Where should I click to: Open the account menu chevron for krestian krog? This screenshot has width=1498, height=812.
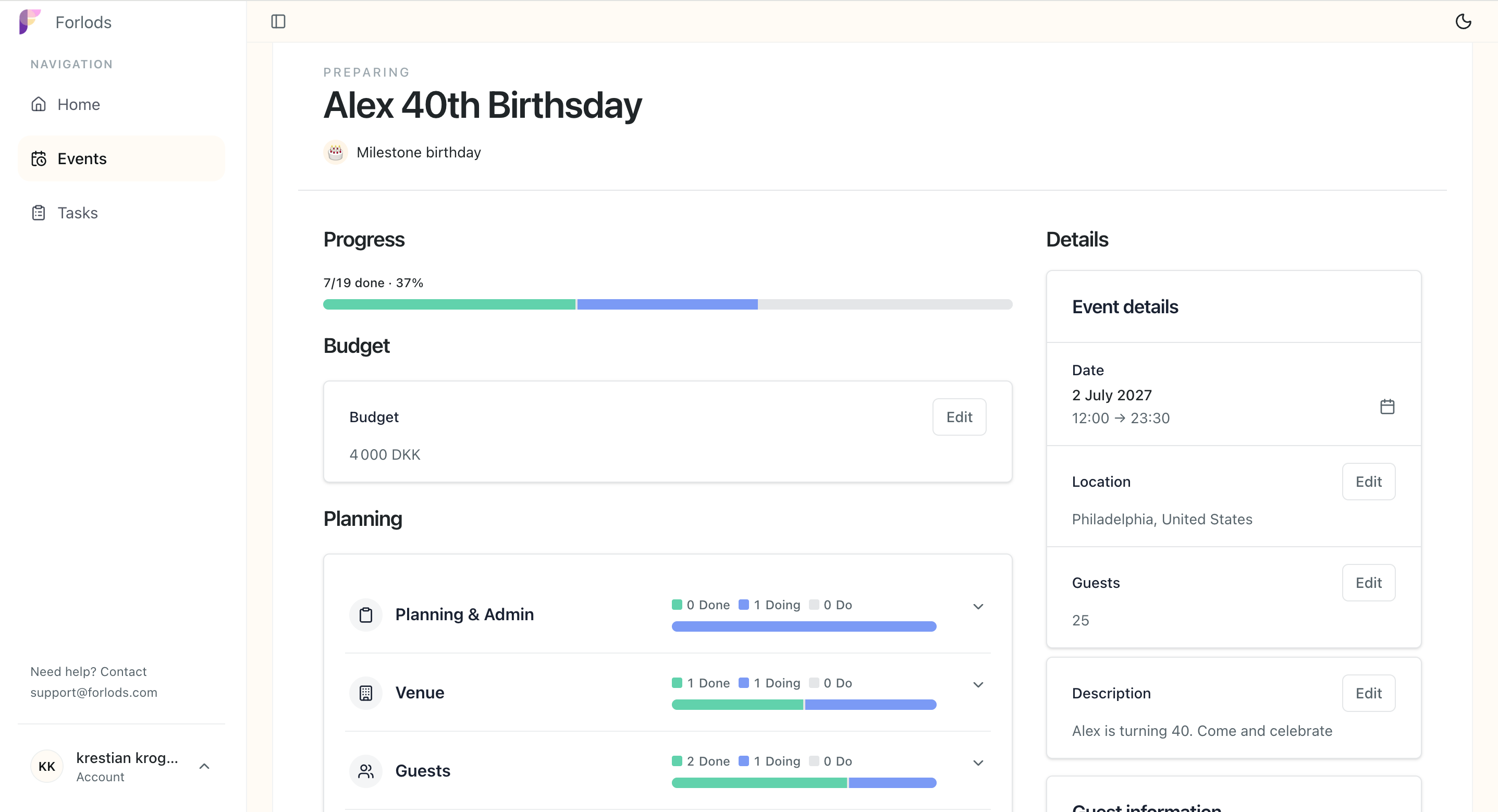[x=204, y=766]
